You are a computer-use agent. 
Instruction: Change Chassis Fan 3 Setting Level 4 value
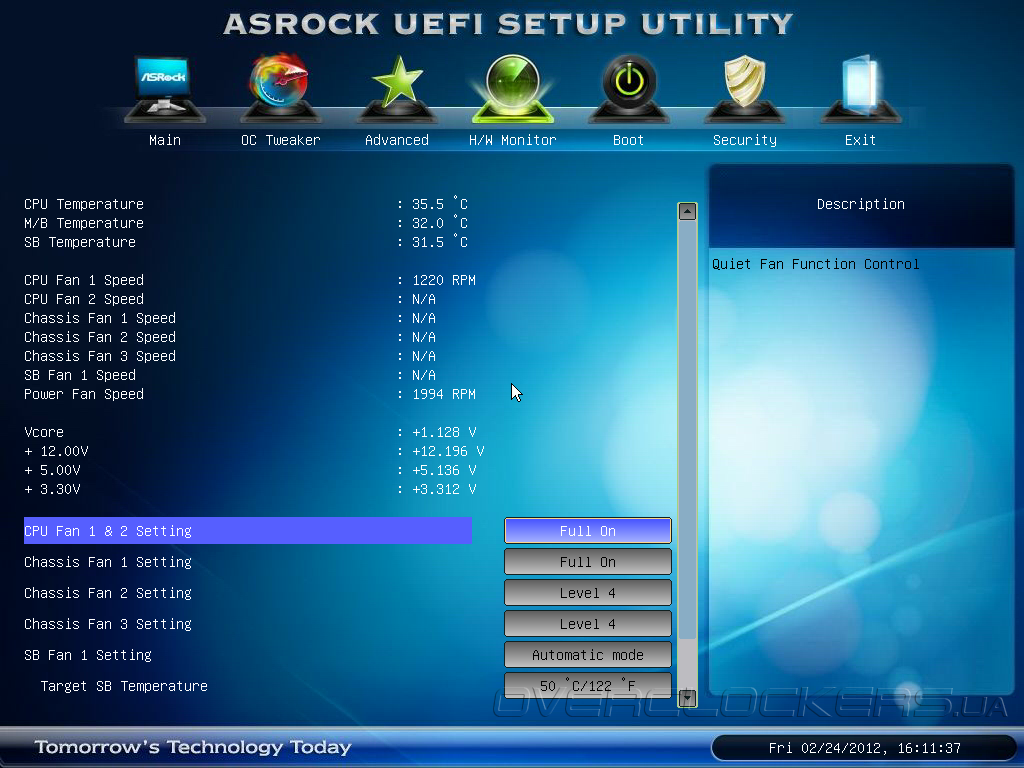point(588,624)
